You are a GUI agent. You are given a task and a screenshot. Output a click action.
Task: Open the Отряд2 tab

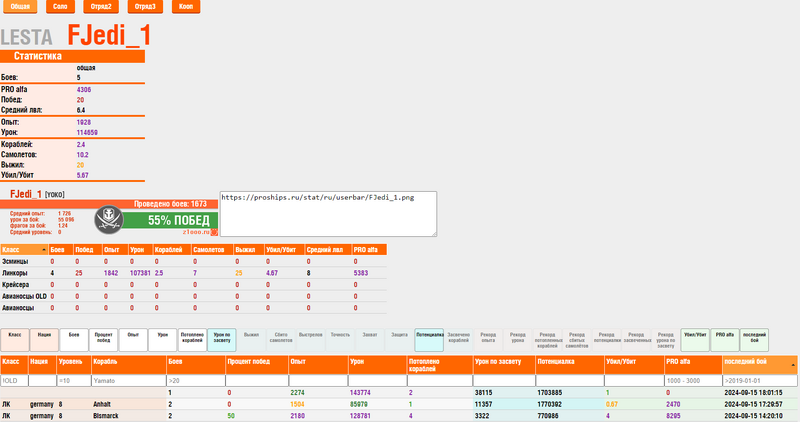[103, 6]
